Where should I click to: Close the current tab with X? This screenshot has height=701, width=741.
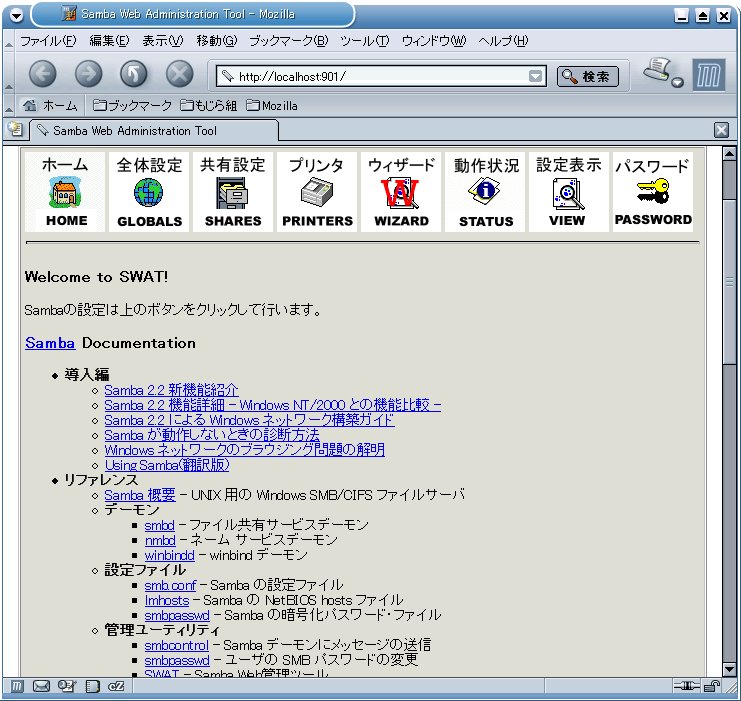tap(721, 130)
